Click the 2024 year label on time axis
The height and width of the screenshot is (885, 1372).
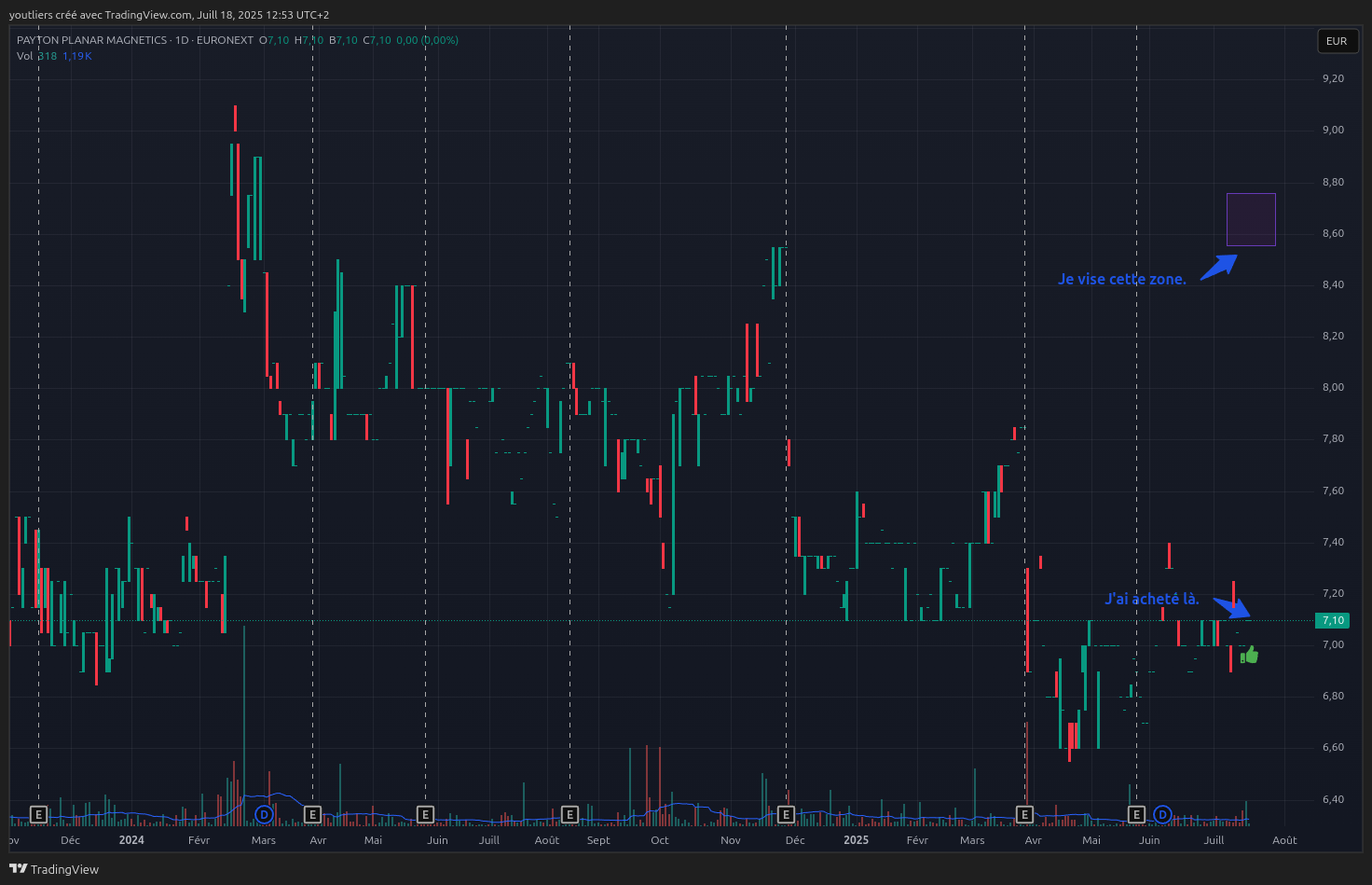coord(131,840)
